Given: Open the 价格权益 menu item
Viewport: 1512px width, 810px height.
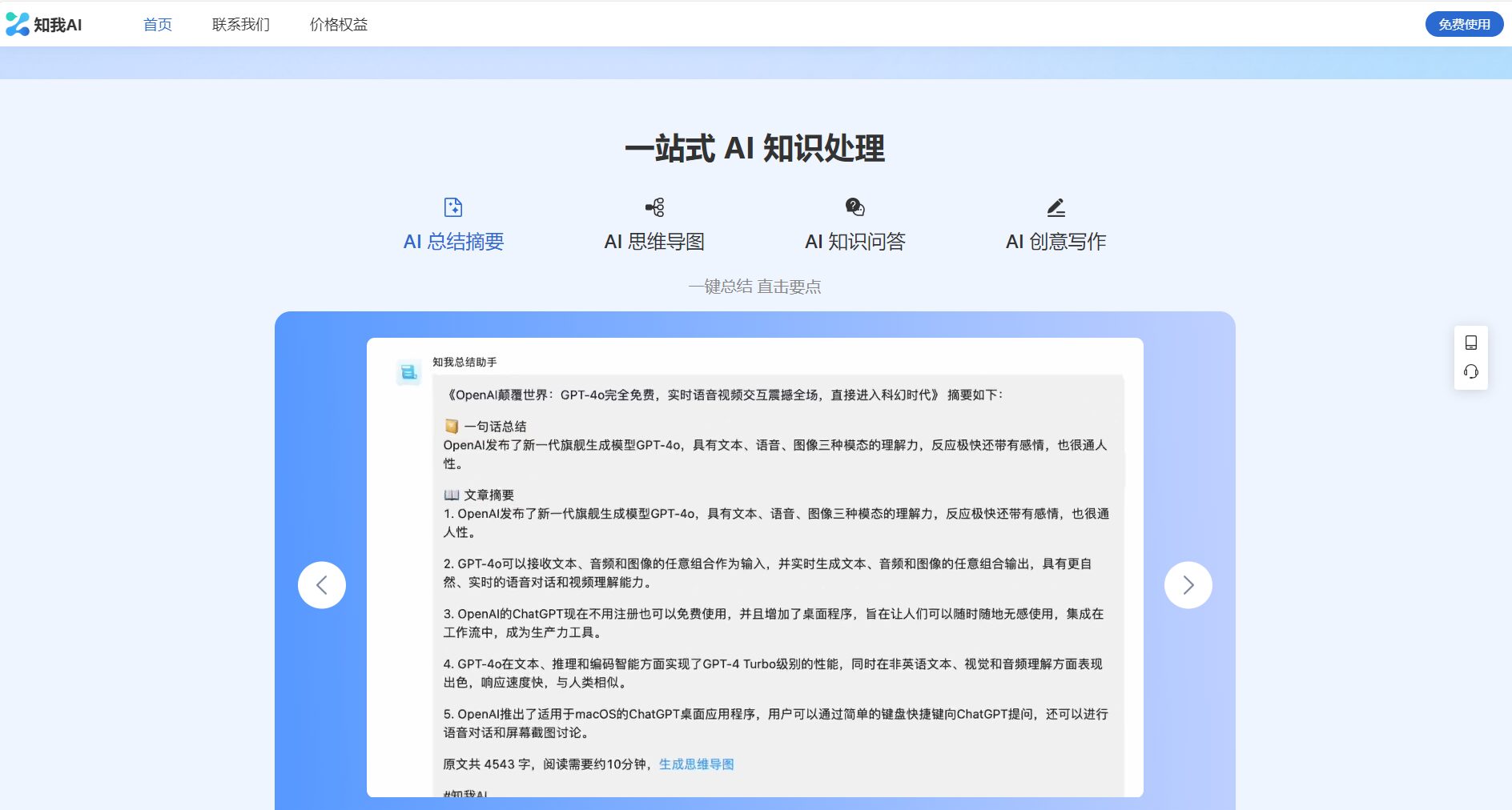Looking at the screenshot, I should (x=338, y=25).
